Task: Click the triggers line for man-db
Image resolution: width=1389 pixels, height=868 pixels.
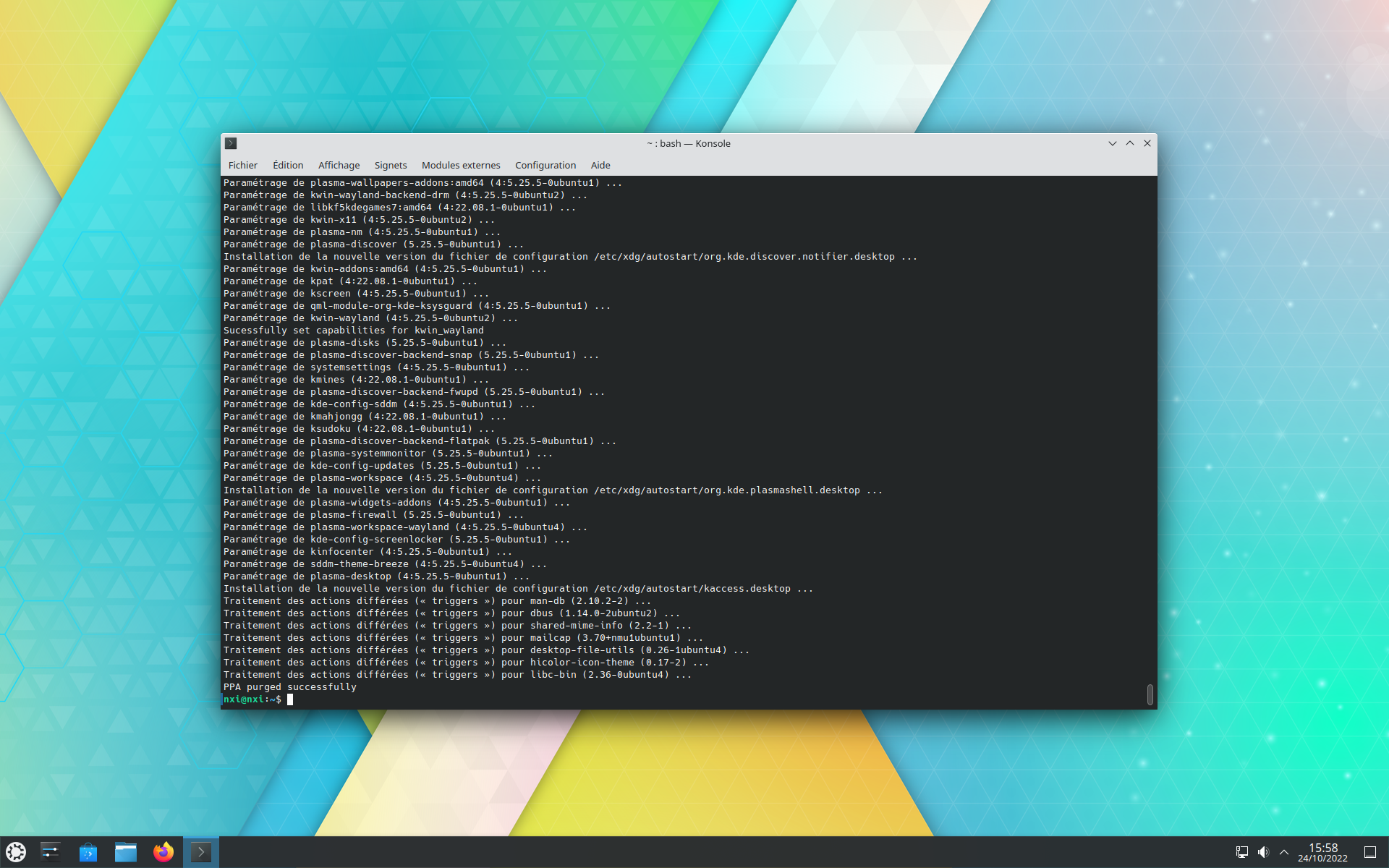Action: coord(438,601)
